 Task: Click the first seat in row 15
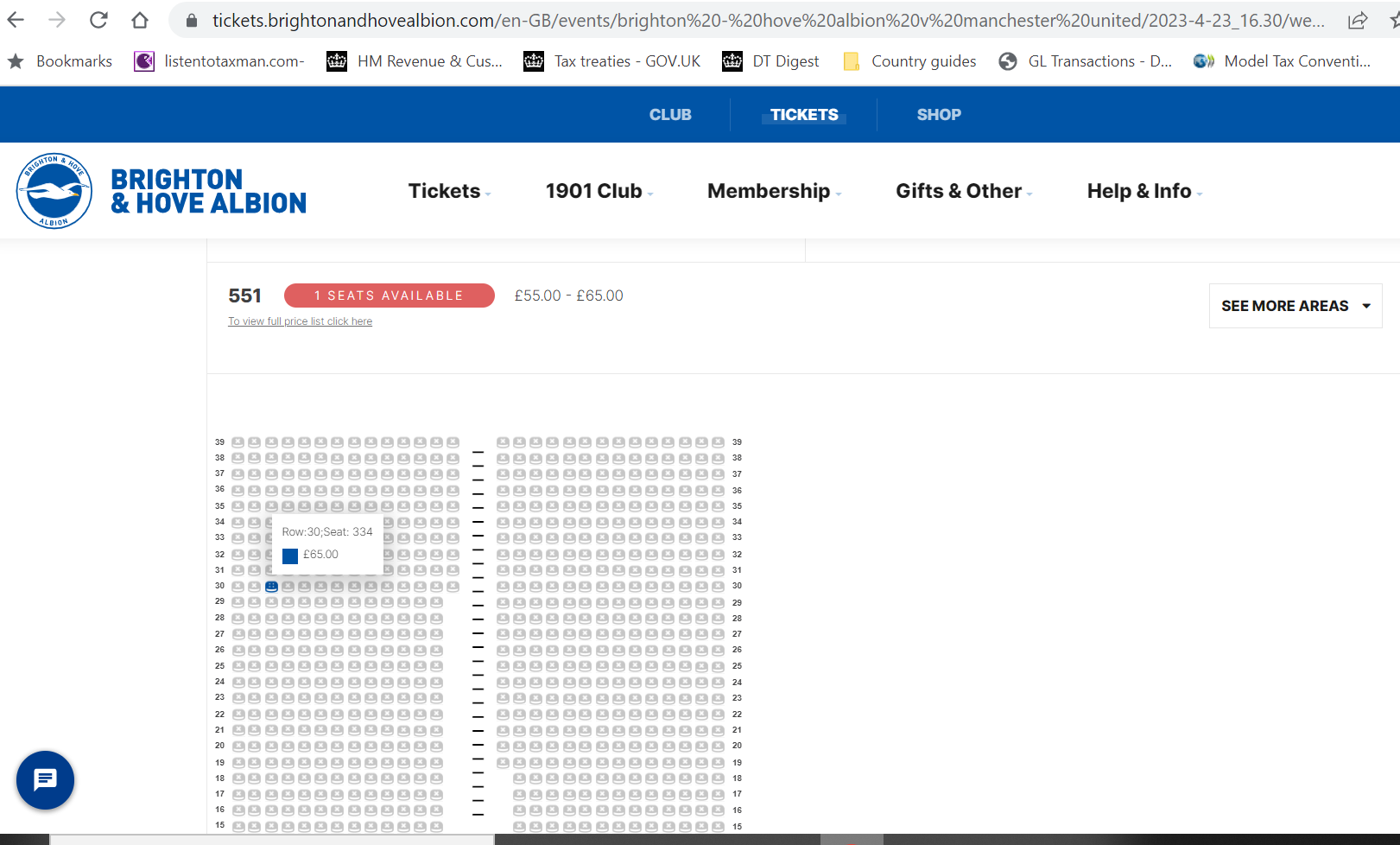click(x=238, y=826)
